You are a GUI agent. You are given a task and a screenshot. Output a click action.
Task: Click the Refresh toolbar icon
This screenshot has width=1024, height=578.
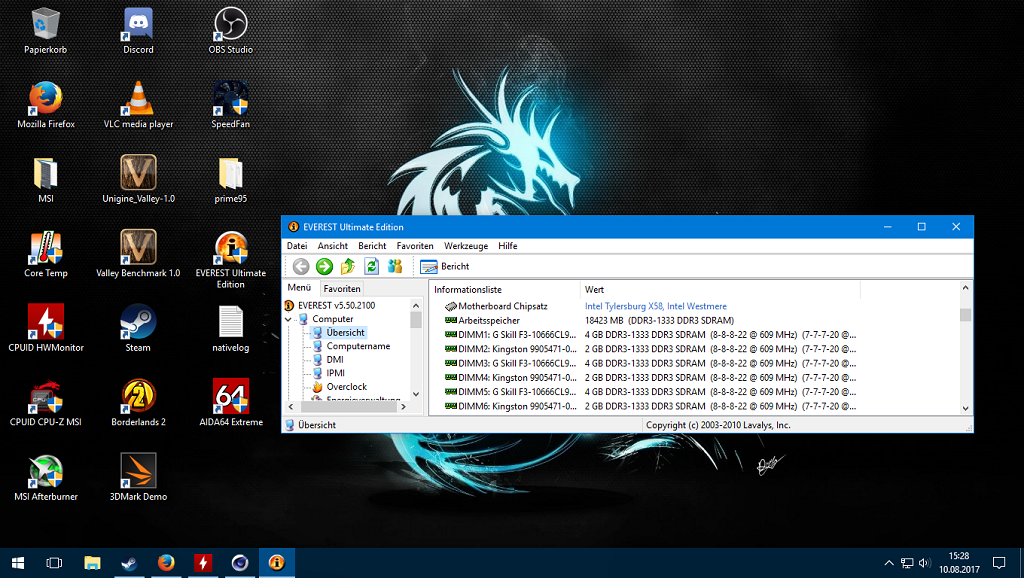click(x=372, y=266)
